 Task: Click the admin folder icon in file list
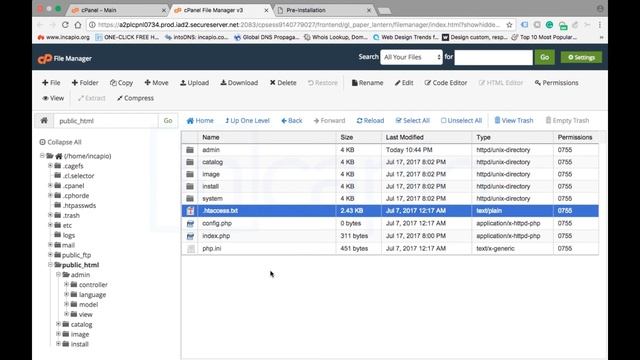click(x=190, y=150)
